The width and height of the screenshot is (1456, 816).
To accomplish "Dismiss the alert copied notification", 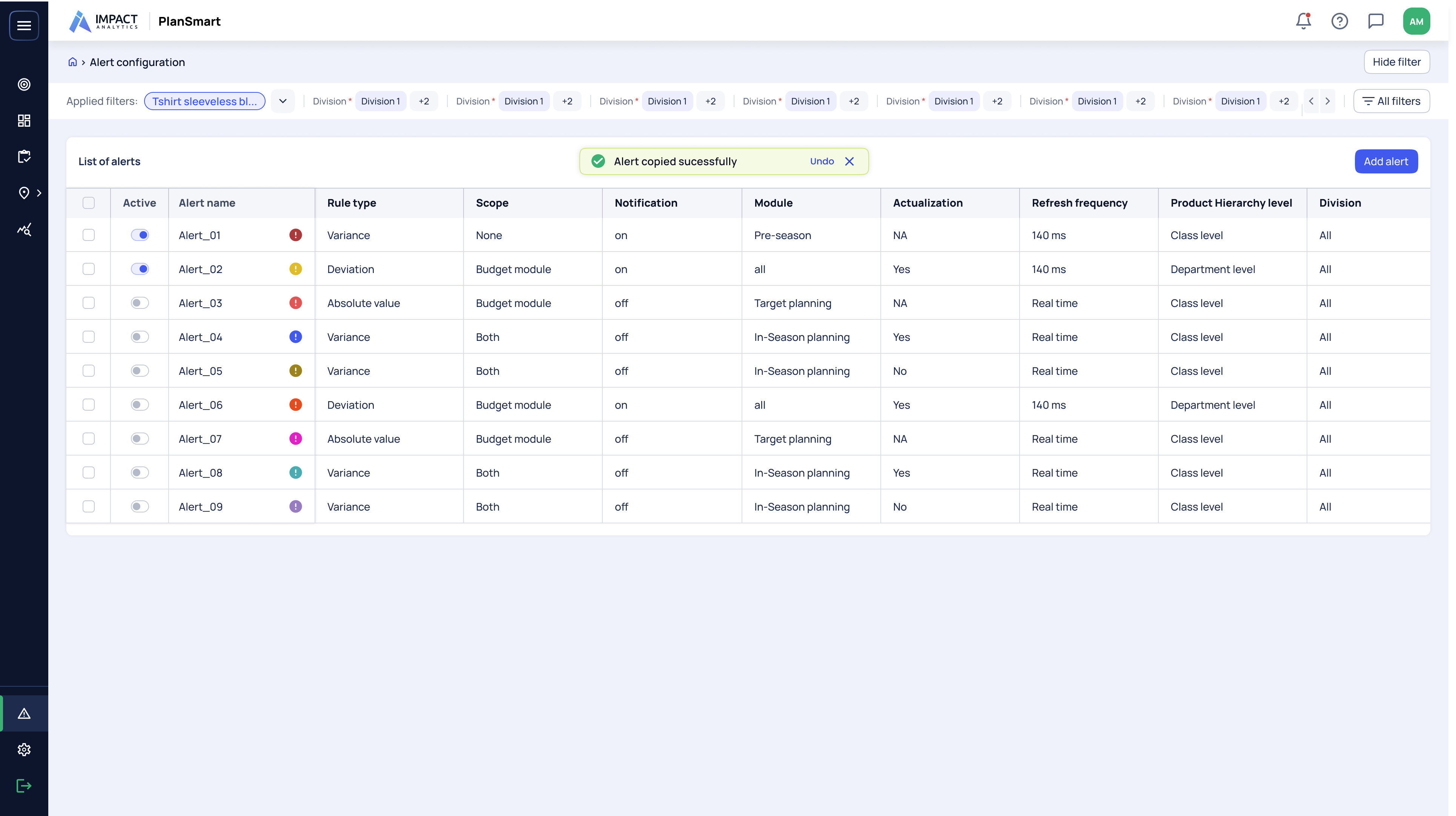I will pos(849,162).
